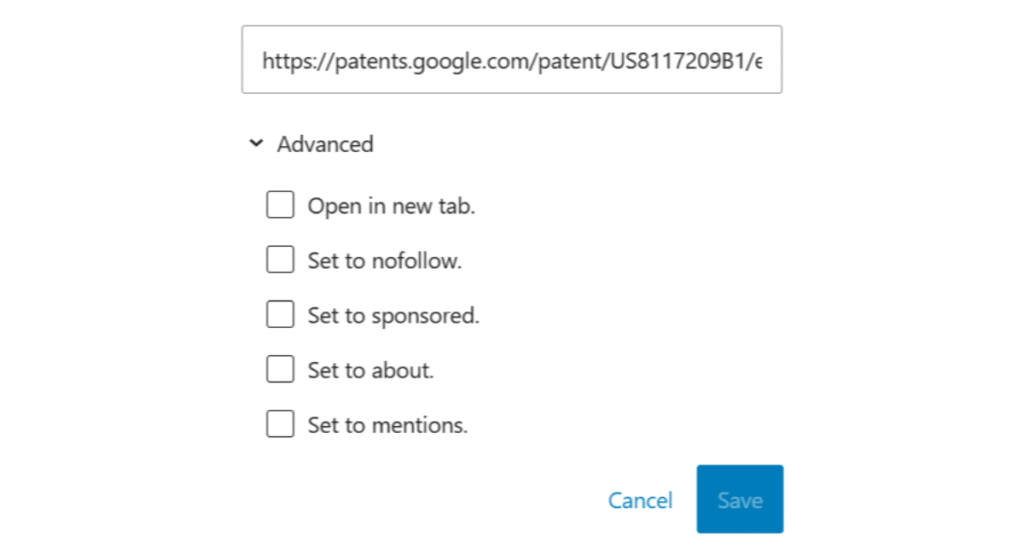This screenshot has height=555, width=1024.
Task: Click the Advanced label text
Action: click(325, 144)
